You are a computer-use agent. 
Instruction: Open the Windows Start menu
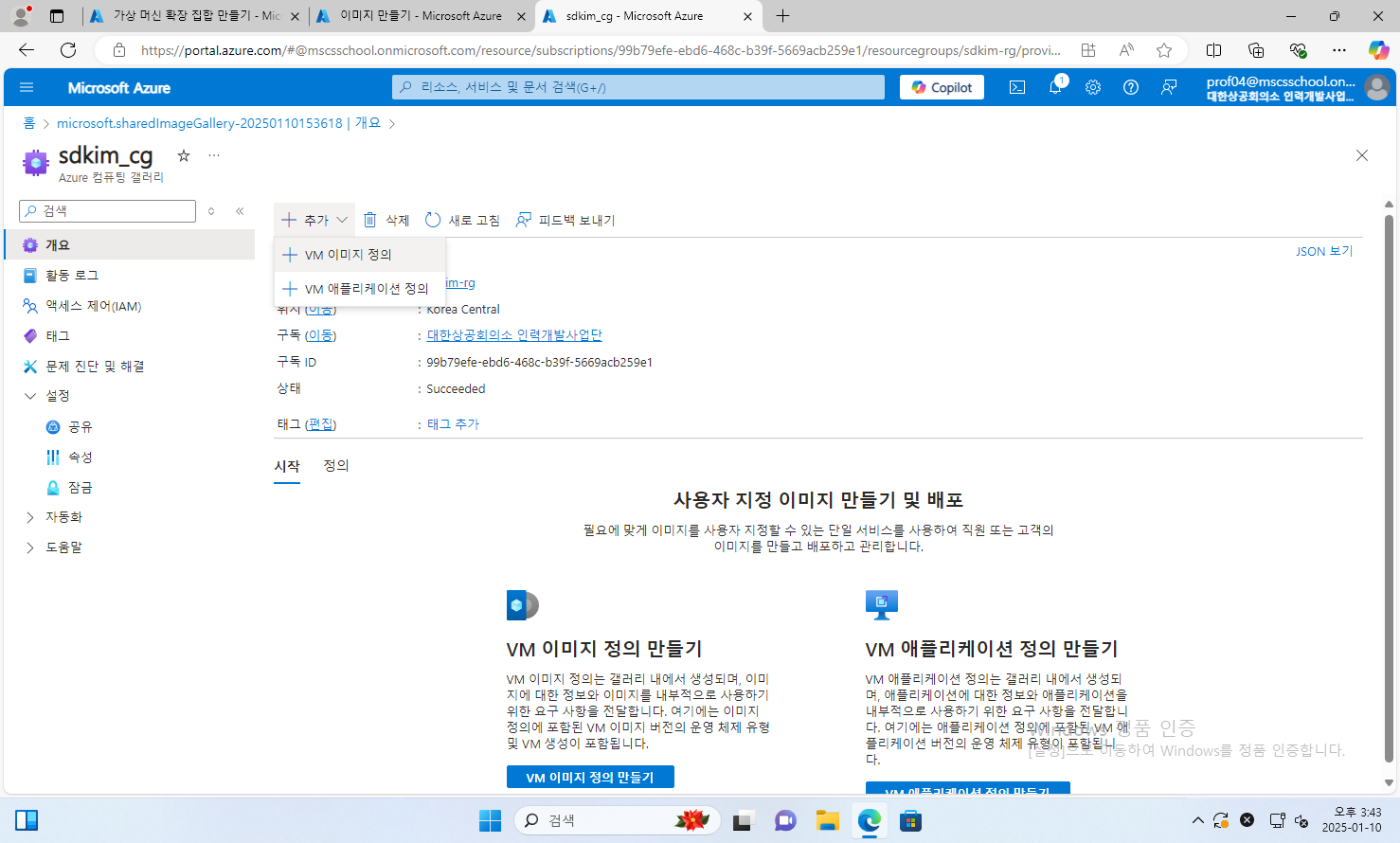tap(490, 820)
